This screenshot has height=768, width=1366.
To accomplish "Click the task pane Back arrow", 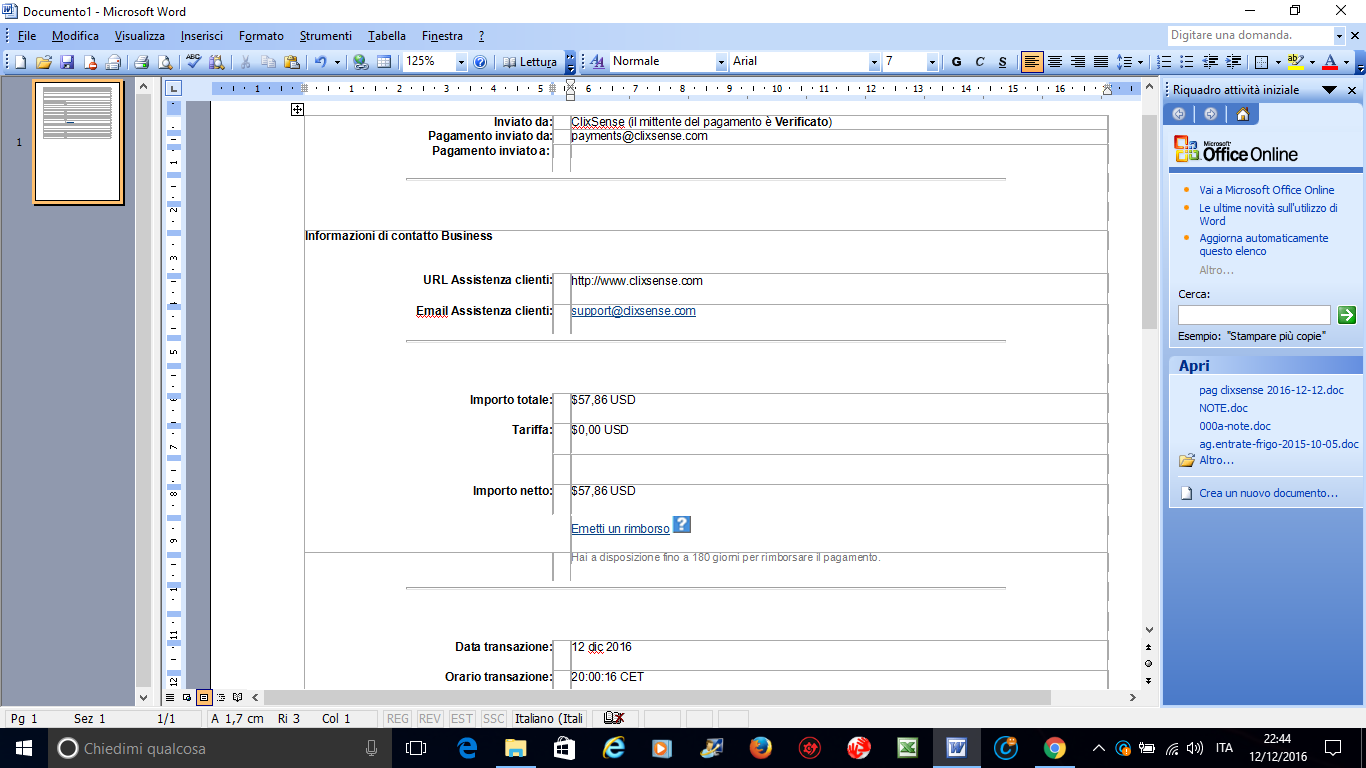I will [x=1179, y=114].
